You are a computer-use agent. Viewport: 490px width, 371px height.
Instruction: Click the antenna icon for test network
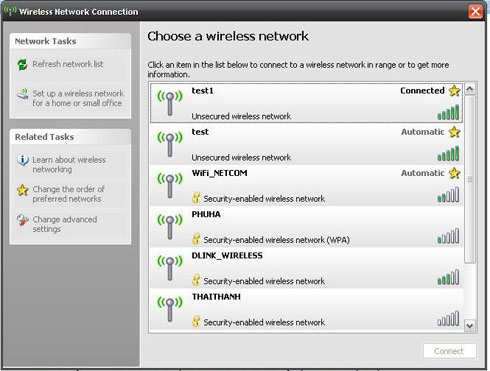click(170, 144)
